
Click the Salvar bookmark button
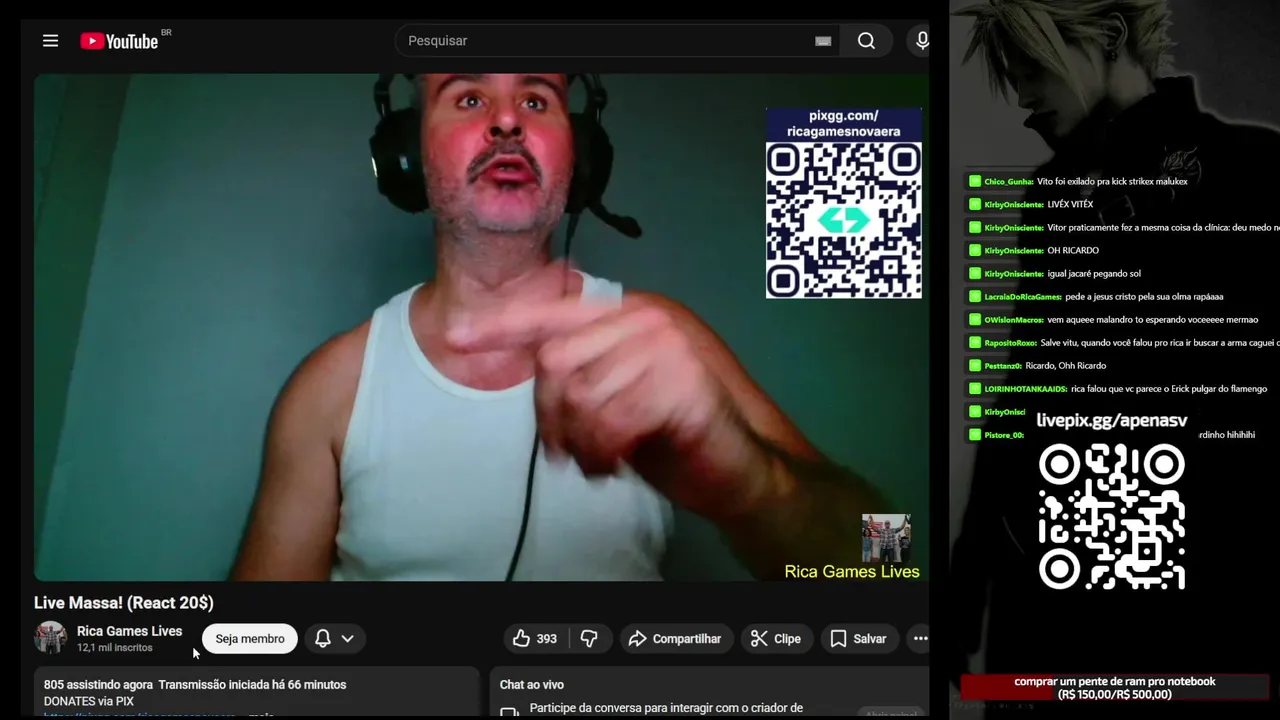(x=859, y=639)
